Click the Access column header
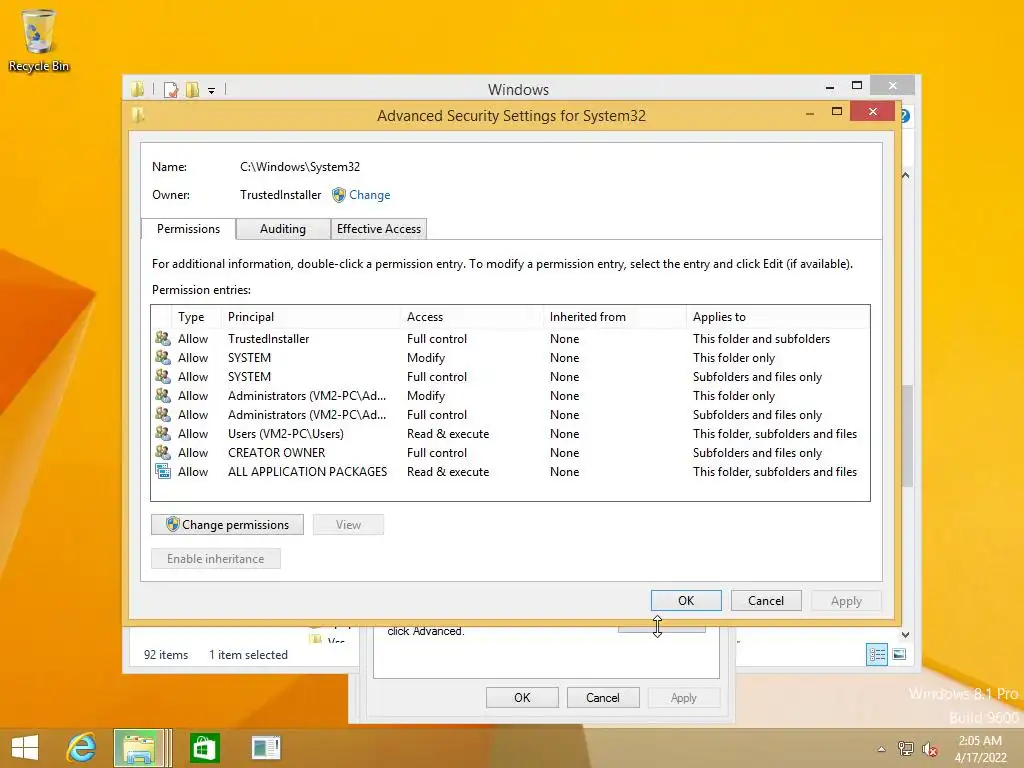The width and height of the screenshot is (1024, 768). pyautogui.click(x=472, y=317)
